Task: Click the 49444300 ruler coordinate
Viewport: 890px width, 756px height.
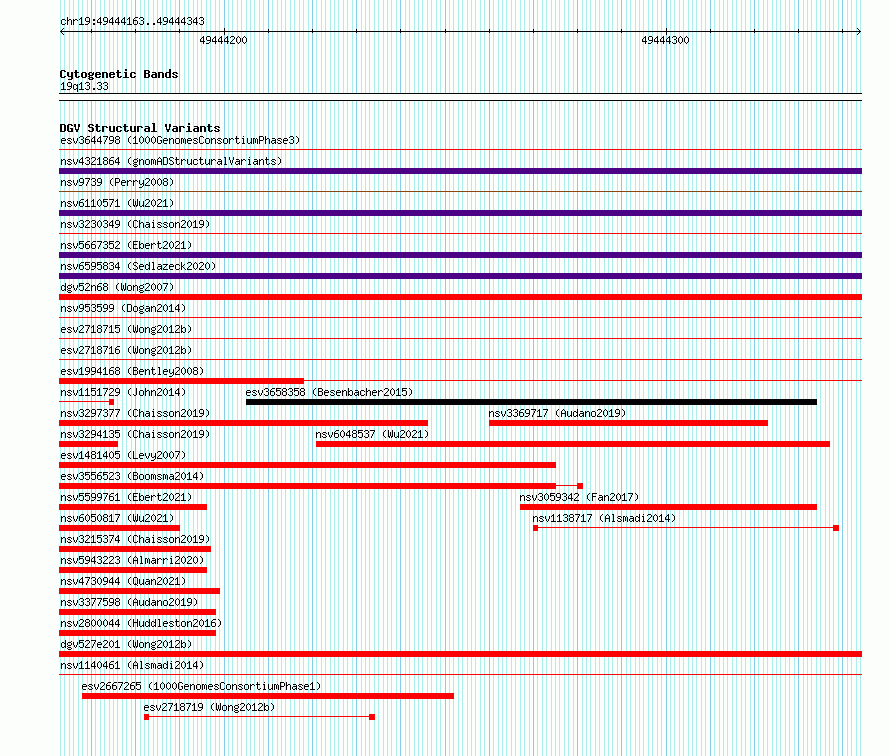Action: click(x=665, y=40)
